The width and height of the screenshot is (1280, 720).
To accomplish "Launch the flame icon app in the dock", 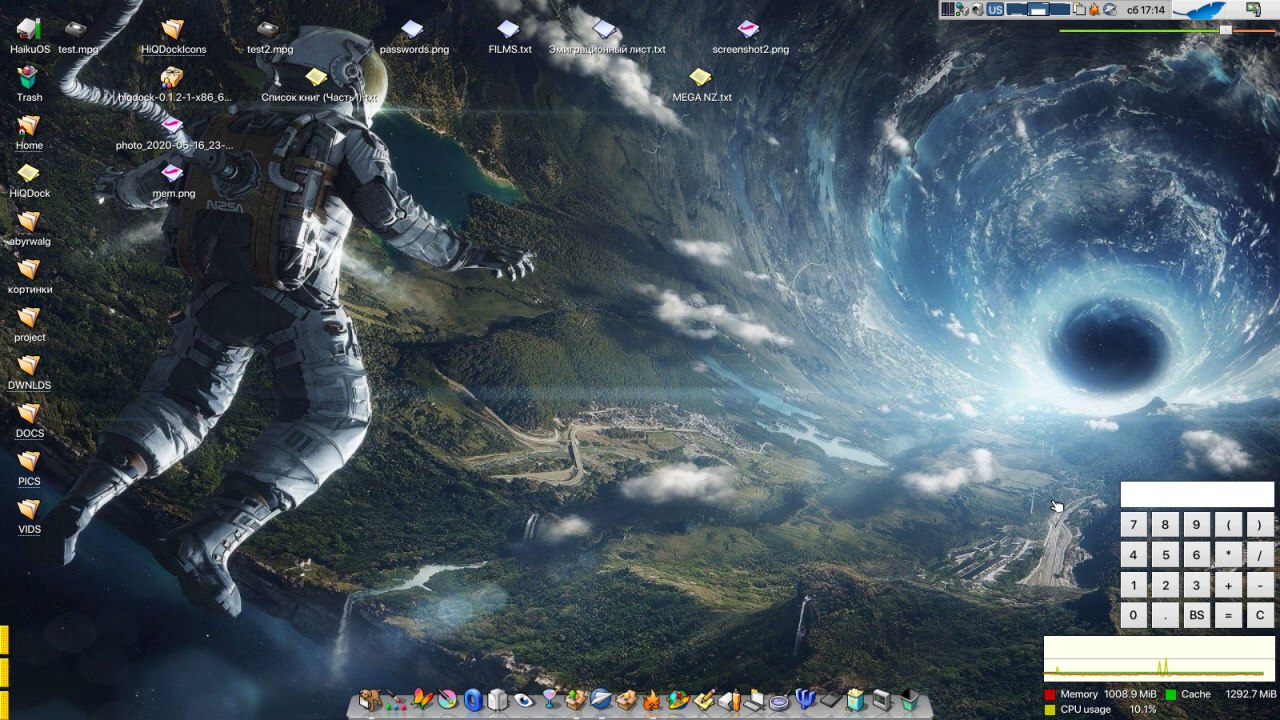I will tap(651, 701).
